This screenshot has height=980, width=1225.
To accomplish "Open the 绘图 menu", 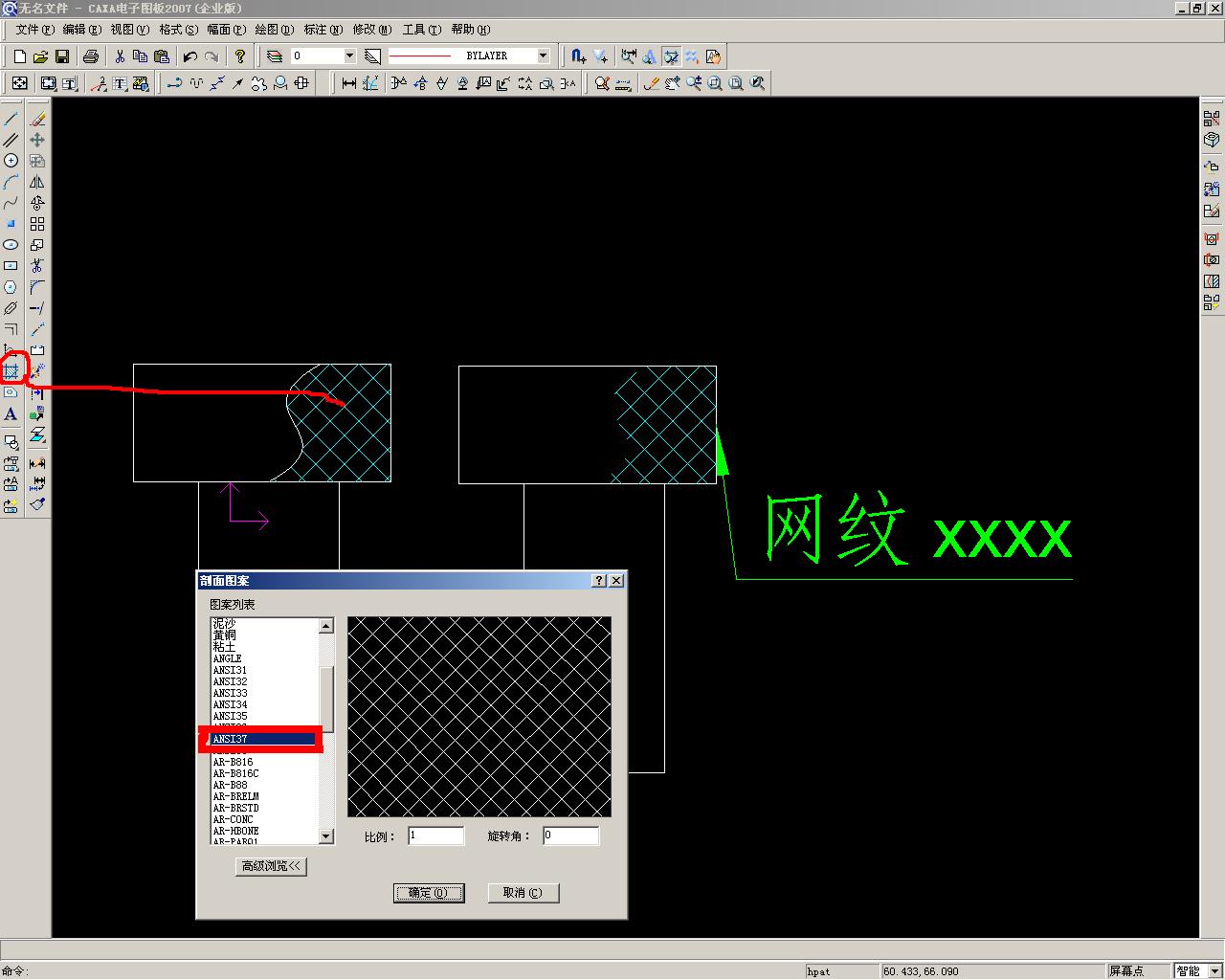I will click(x=275, y=30).
